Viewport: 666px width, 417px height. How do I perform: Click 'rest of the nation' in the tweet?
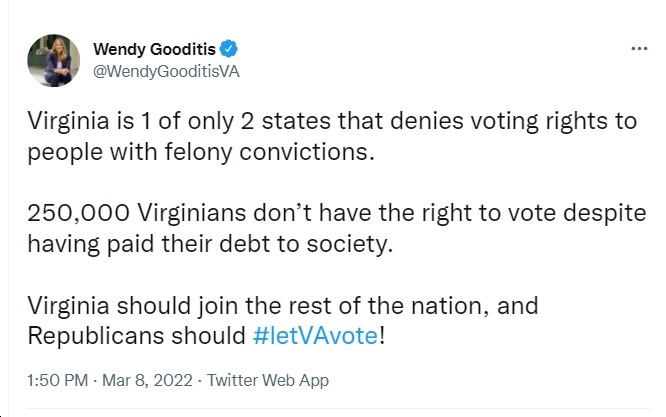click(x=389, y=306)
